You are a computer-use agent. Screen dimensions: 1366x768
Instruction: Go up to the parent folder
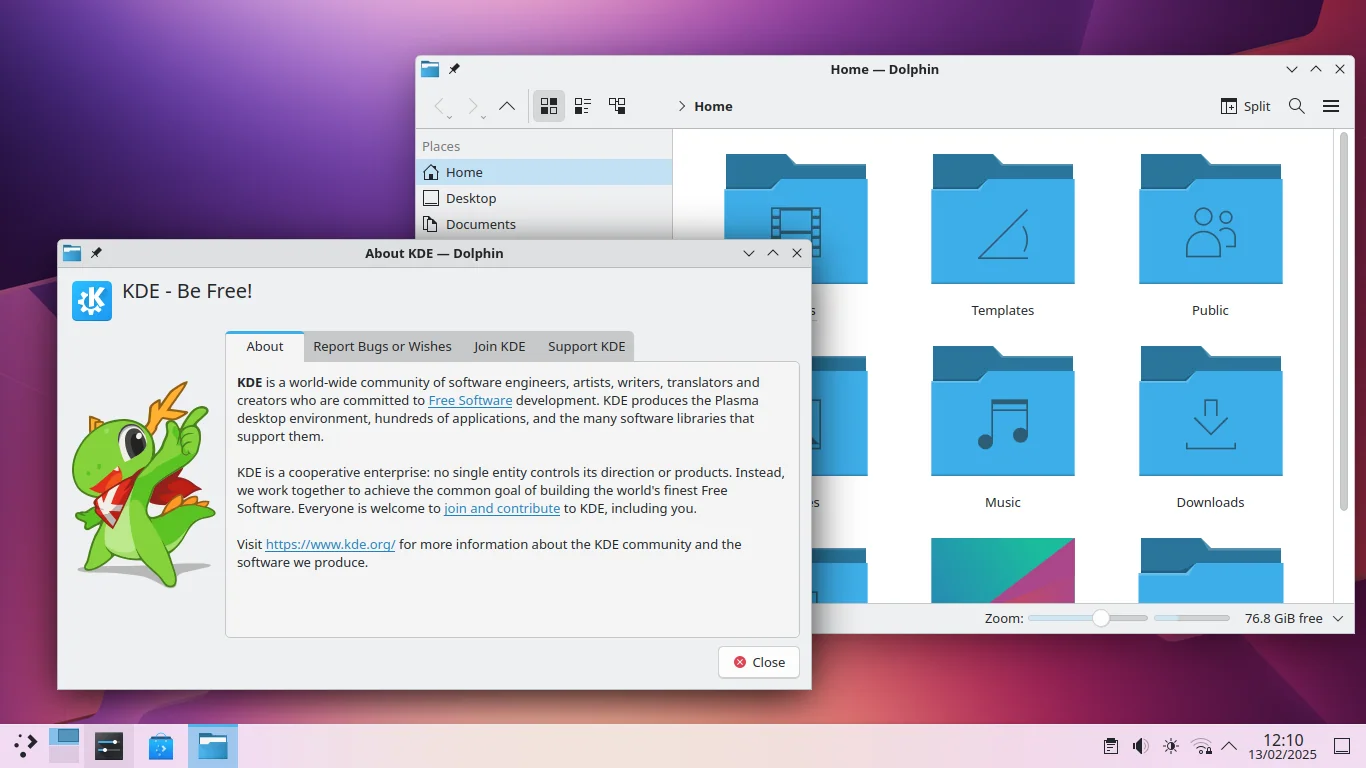pos(507,106)
